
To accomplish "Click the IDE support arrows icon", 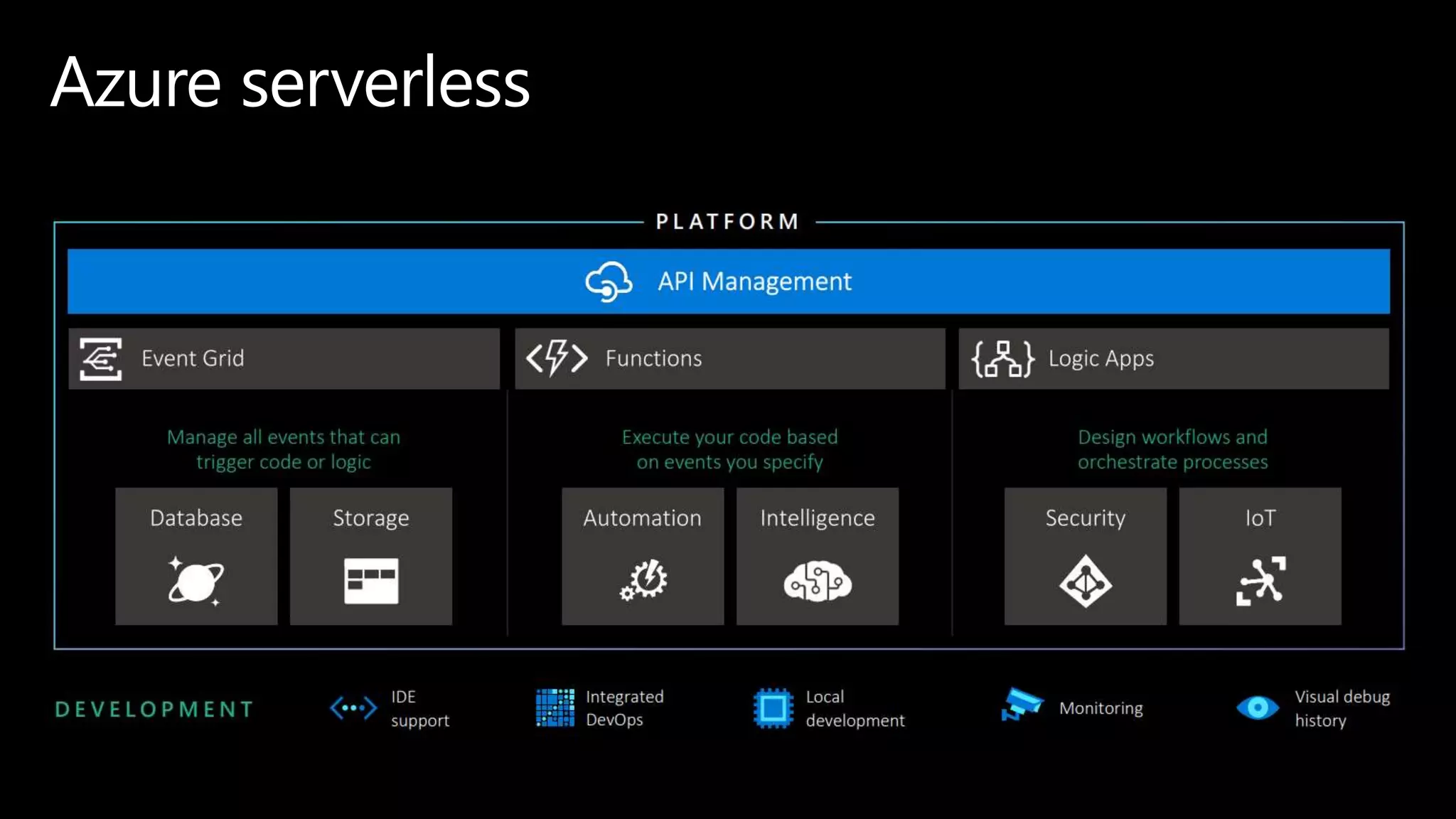I will [x=353, y=708].
